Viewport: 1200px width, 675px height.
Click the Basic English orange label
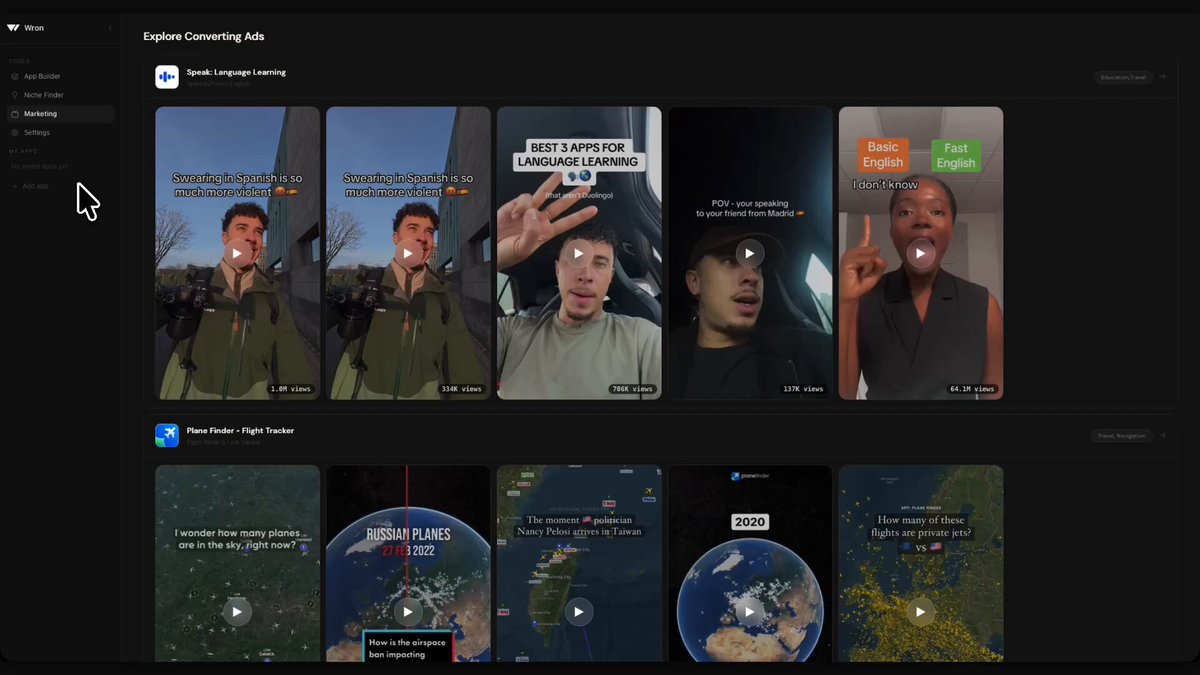883,155
